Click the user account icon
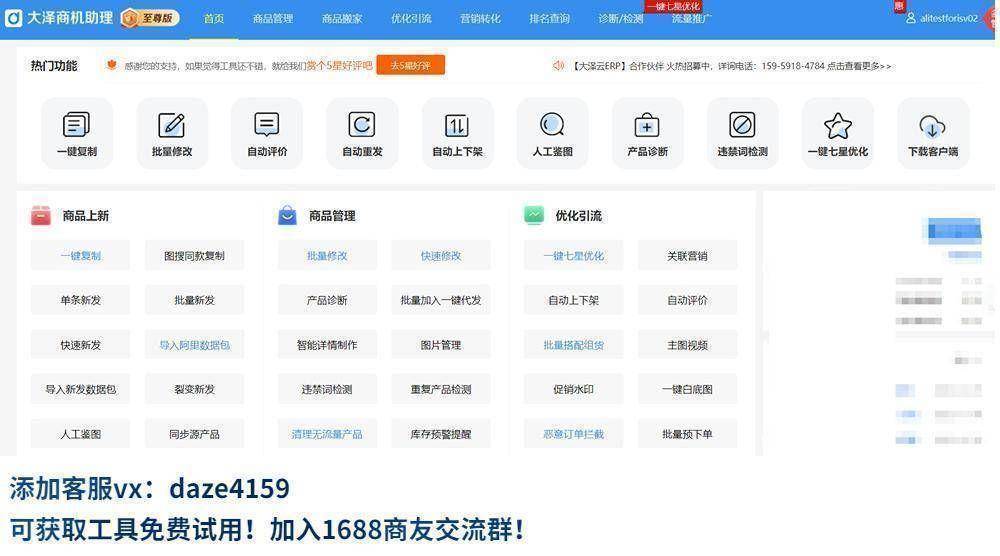The width and height of the screenshot is (1000, 556). pyautogui.click(x=911, y=18)
